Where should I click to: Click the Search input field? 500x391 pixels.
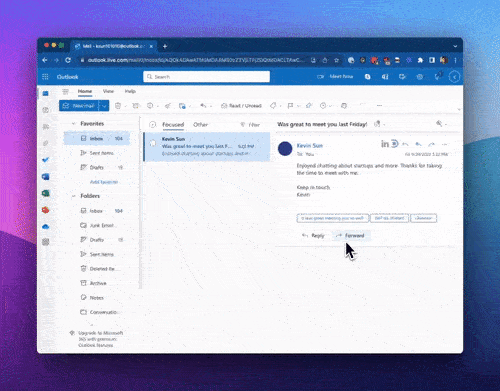(x=207, y=77)
